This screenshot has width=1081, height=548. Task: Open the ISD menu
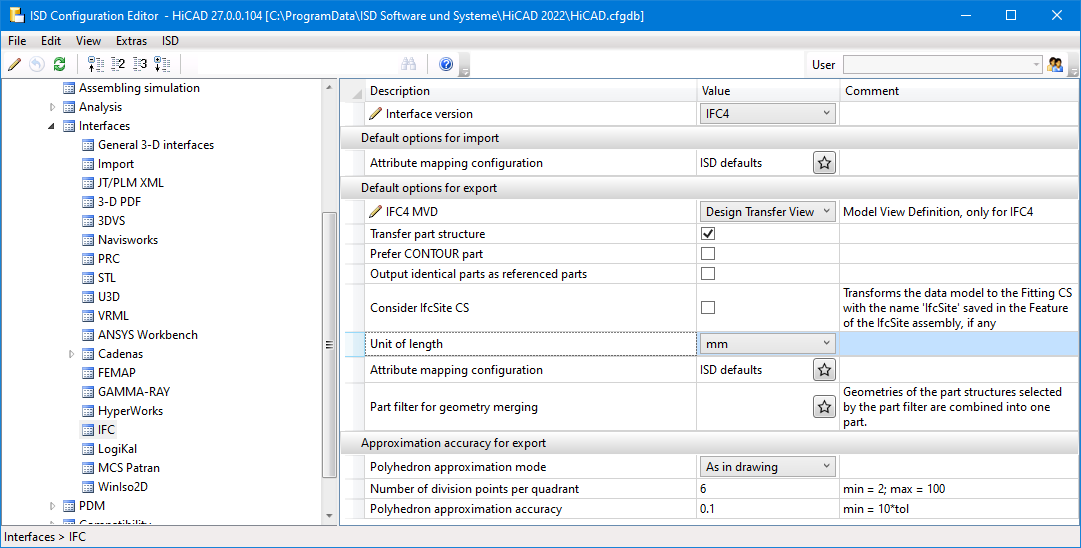[170, 41]
